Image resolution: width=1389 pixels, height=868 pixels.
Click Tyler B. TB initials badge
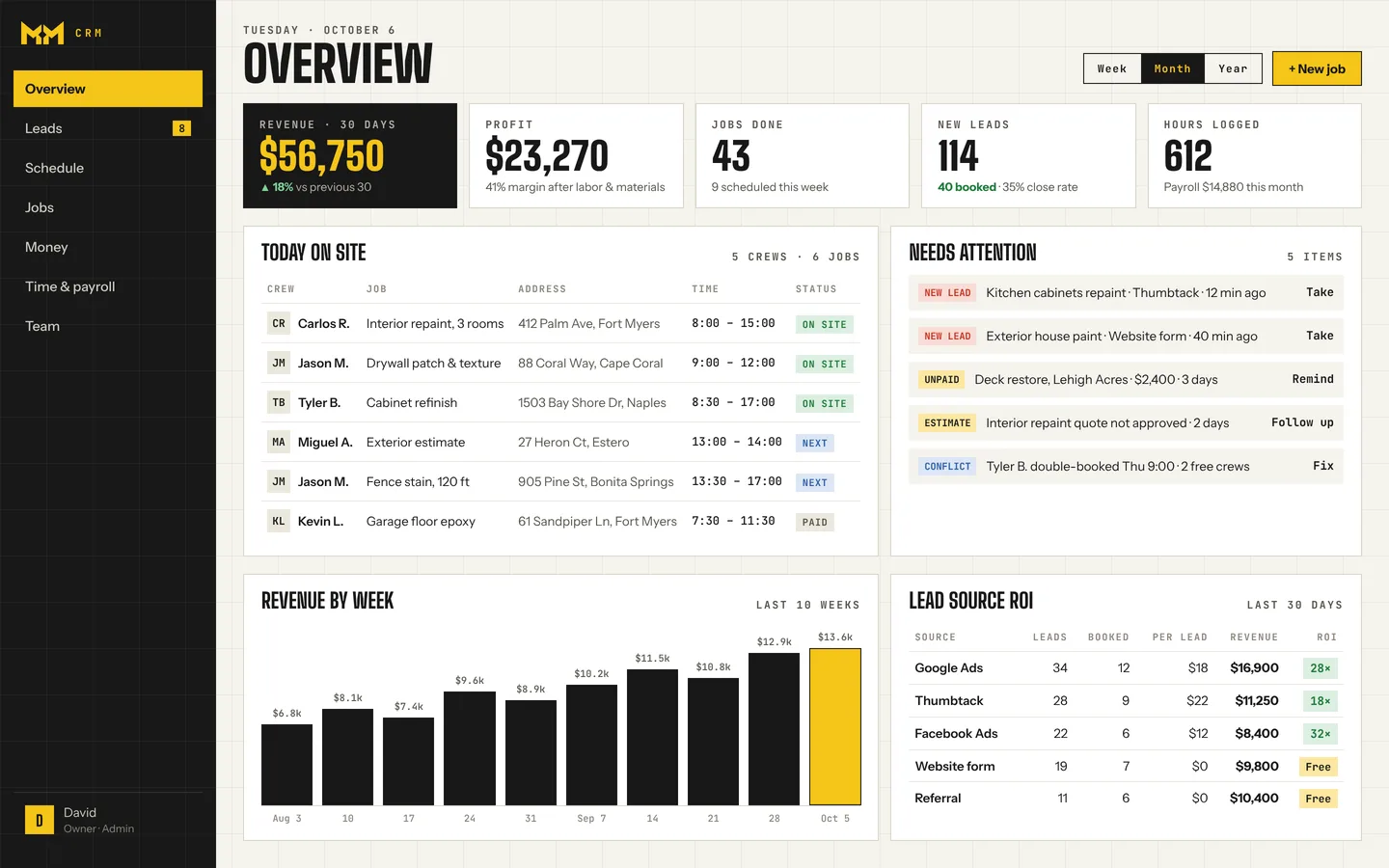279,403
